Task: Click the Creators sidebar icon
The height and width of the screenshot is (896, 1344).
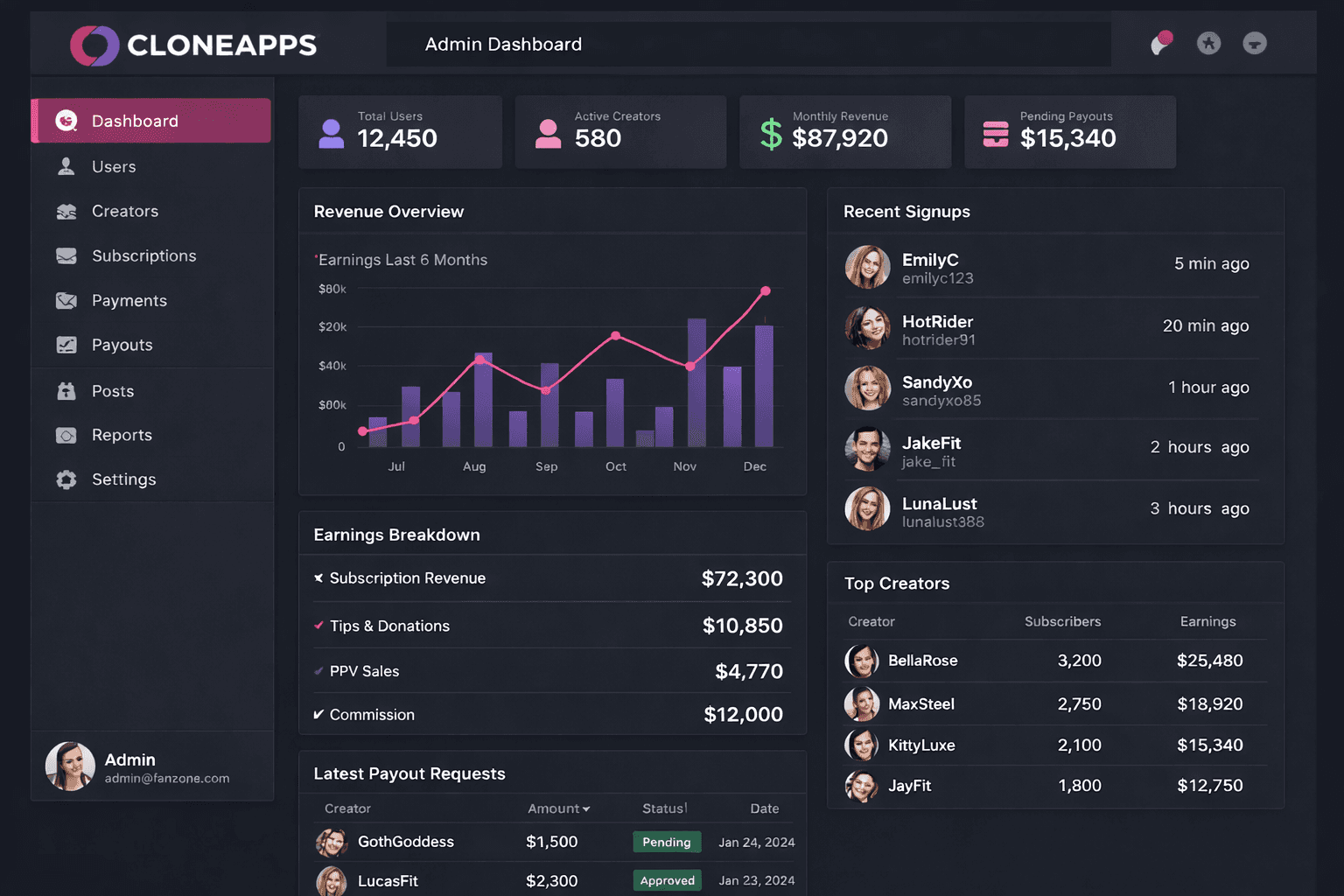Action: click(x=66, y=211)
